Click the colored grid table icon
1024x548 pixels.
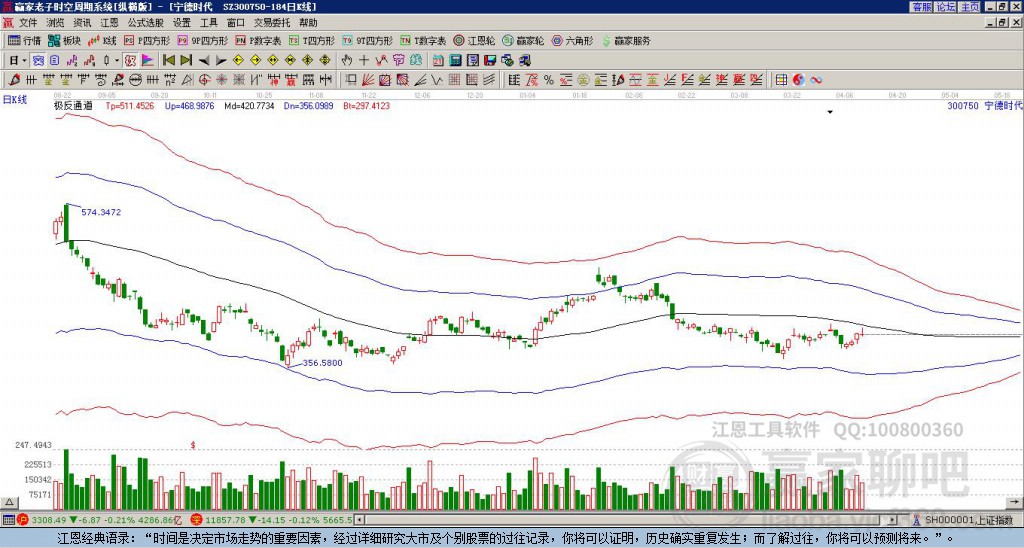click(781, 80)
